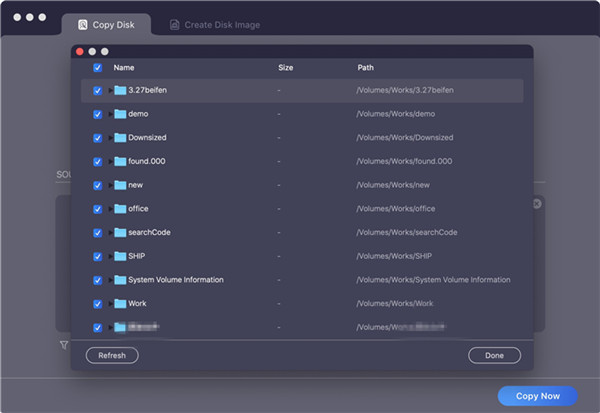Click the SHIP folder icon
Image resolution: width=600 pixels, height=413 pixels.
(x=120, y=256)
